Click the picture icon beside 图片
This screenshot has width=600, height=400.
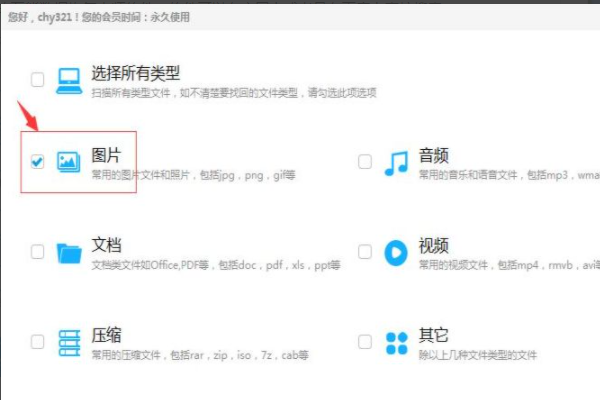click(x=68, y=162)
